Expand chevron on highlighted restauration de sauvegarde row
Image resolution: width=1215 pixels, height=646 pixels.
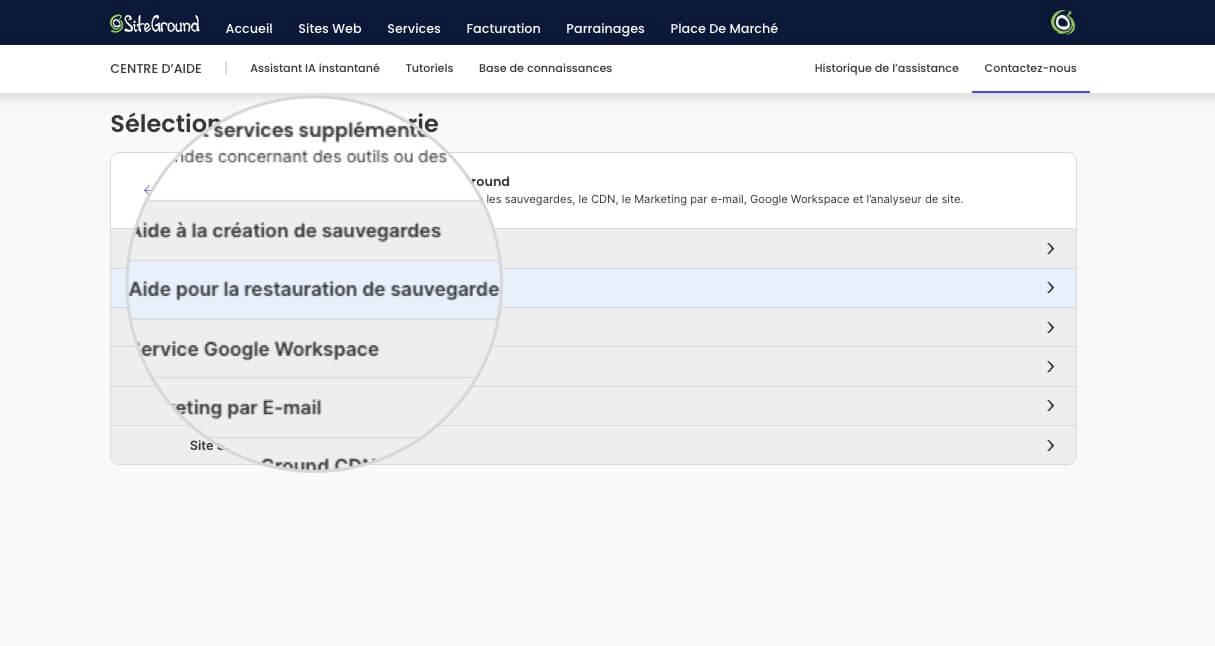click(x=1050, y=288)
